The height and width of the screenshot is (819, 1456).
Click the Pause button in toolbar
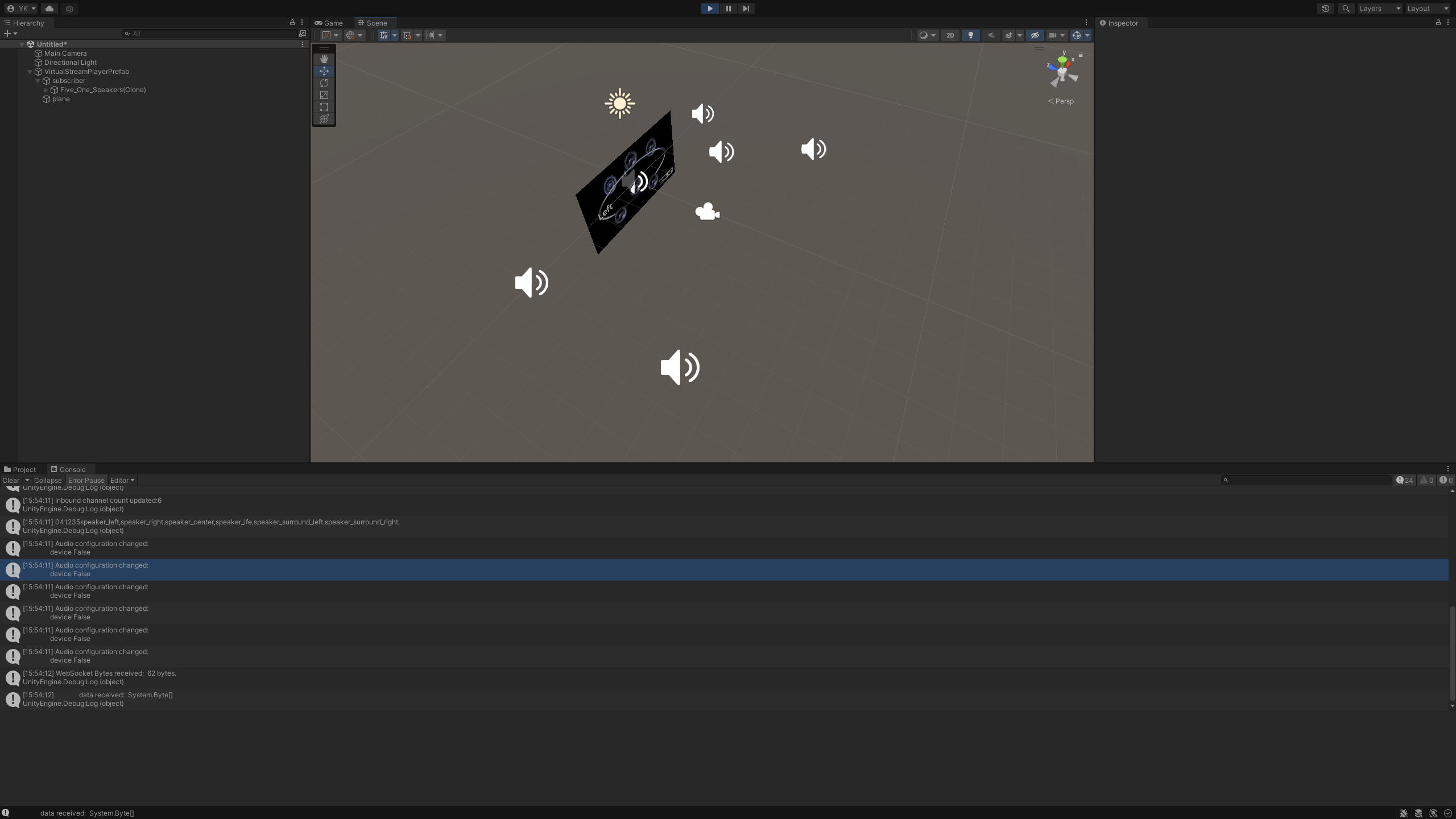tap(728, 9)
